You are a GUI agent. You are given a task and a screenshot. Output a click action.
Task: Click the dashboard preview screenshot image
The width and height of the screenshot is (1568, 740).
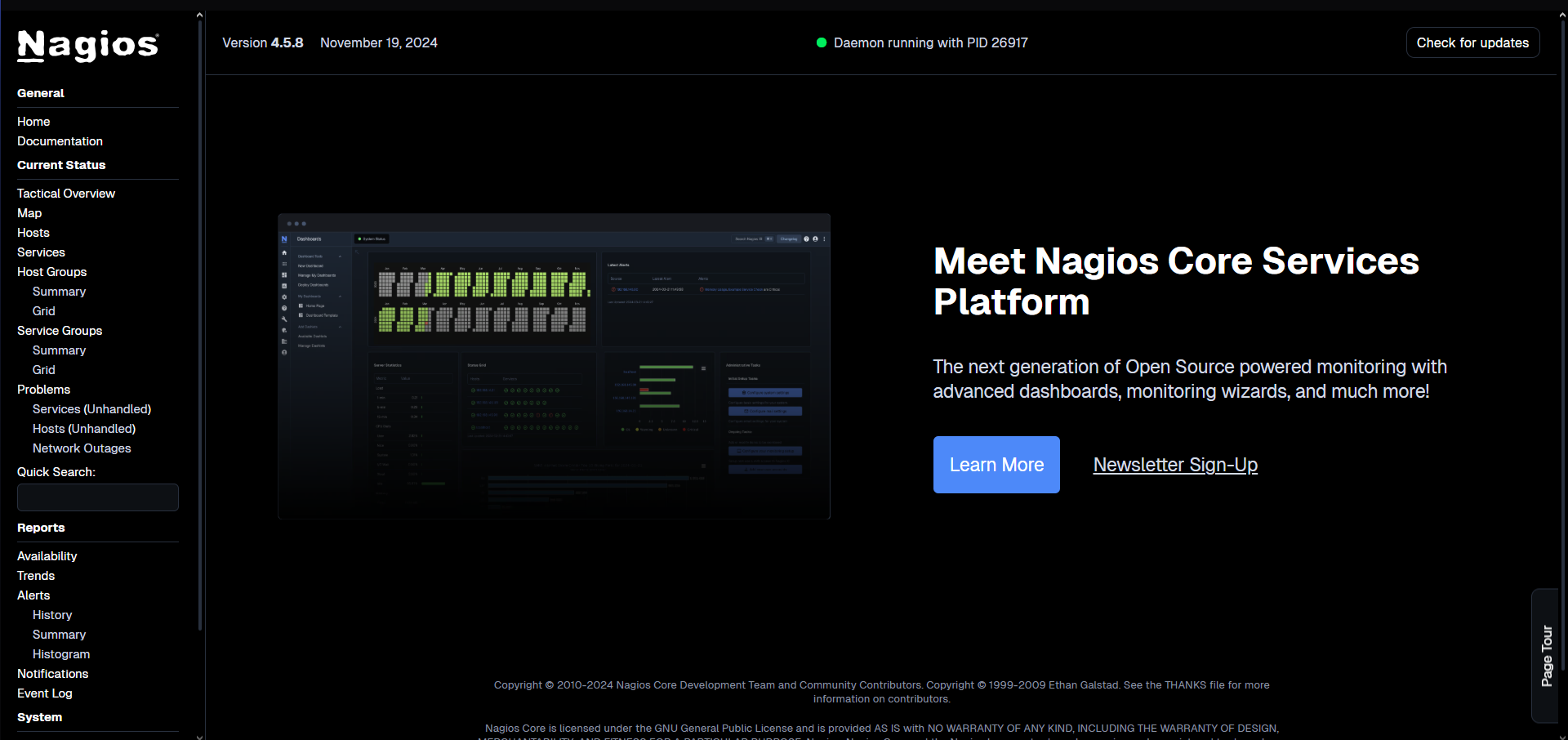[x=554, y=366]
